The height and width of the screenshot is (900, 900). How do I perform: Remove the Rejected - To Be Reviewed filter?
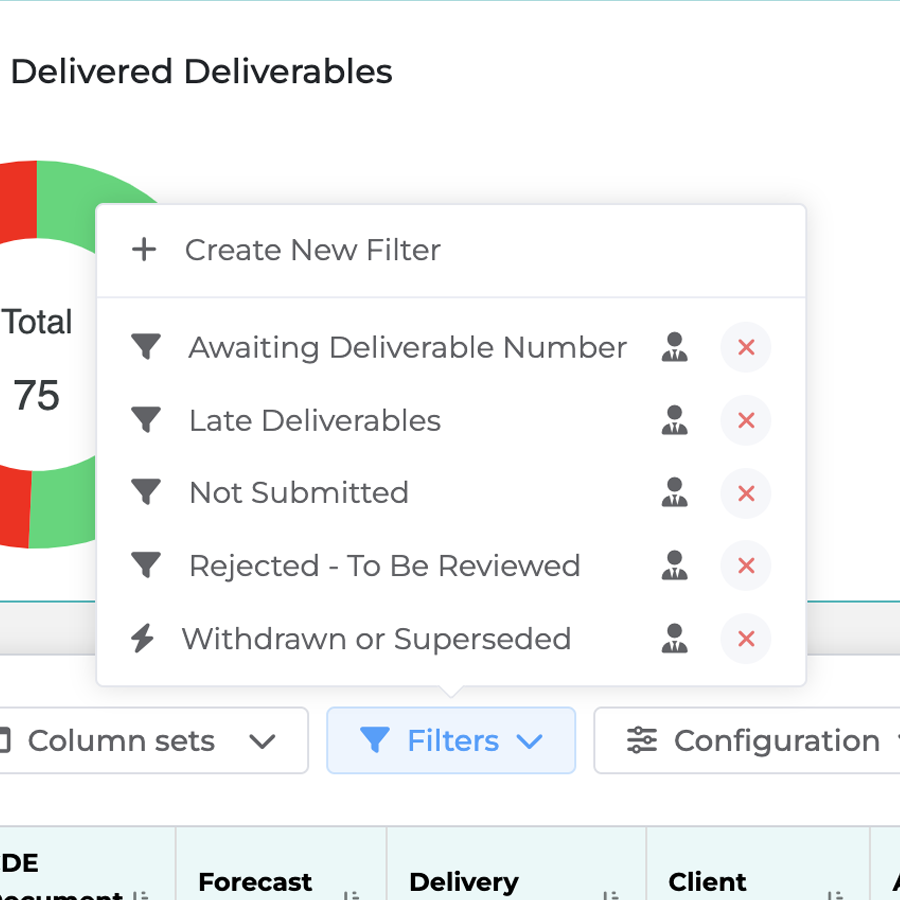pyautogui.click(x=745, y=566)
